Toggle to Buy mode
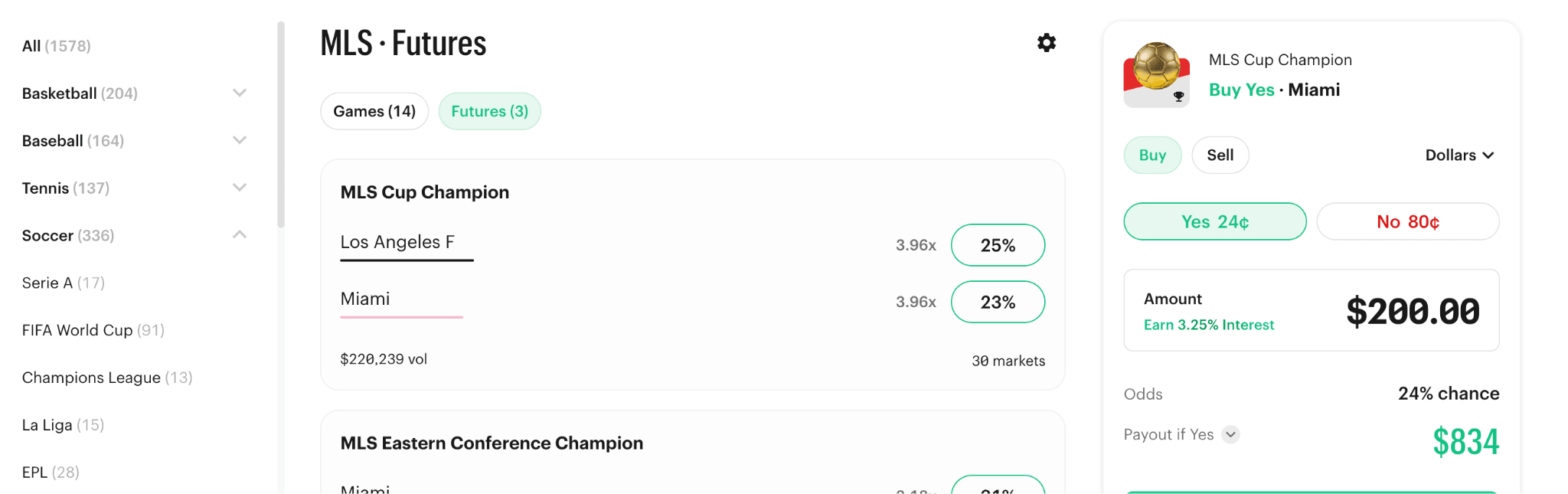This screenshot has height=494, width=1568. [1152, 155]
